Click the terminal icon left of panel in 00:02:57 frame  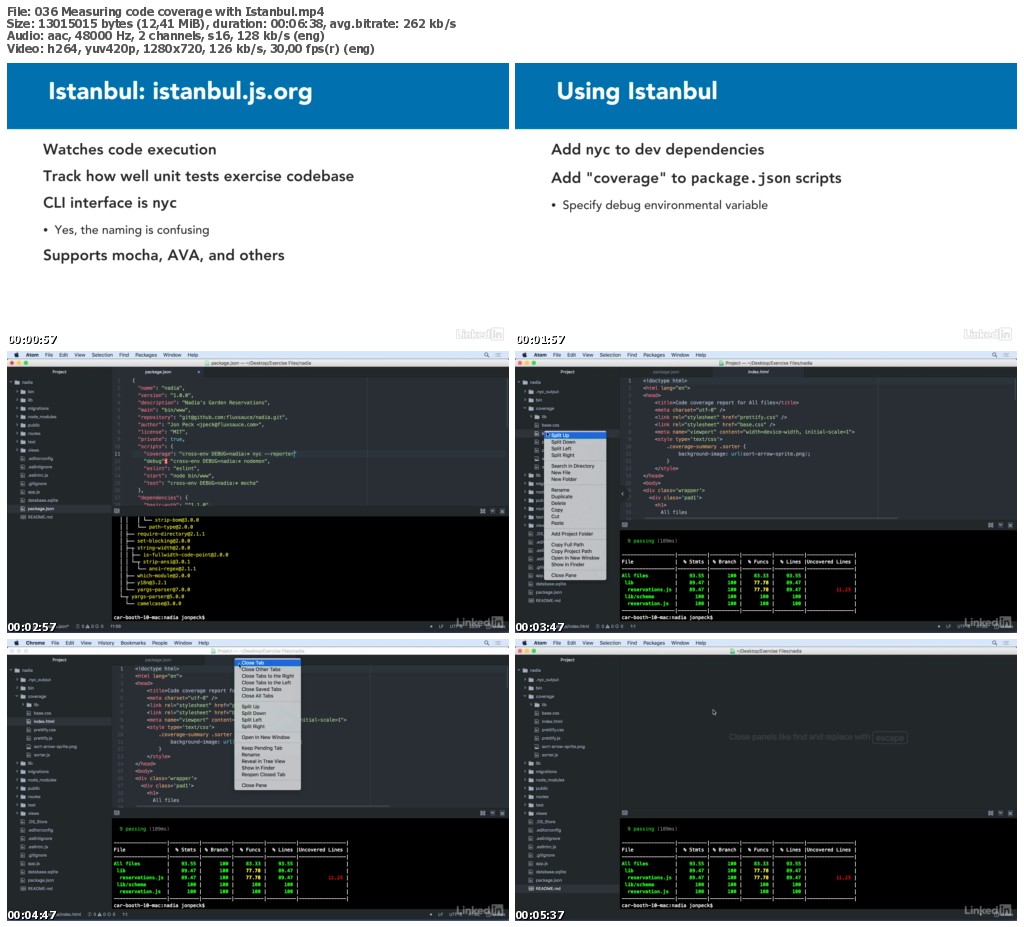pyautogui.click(x=117, y=511)
